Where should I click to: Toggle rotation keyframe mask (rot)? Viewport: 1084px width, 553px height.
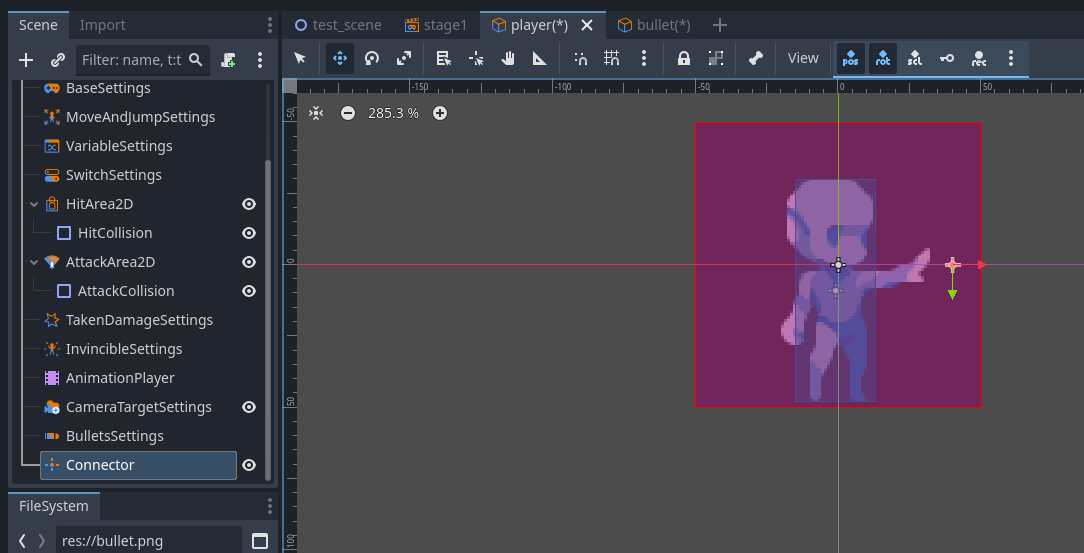(883, 58)
